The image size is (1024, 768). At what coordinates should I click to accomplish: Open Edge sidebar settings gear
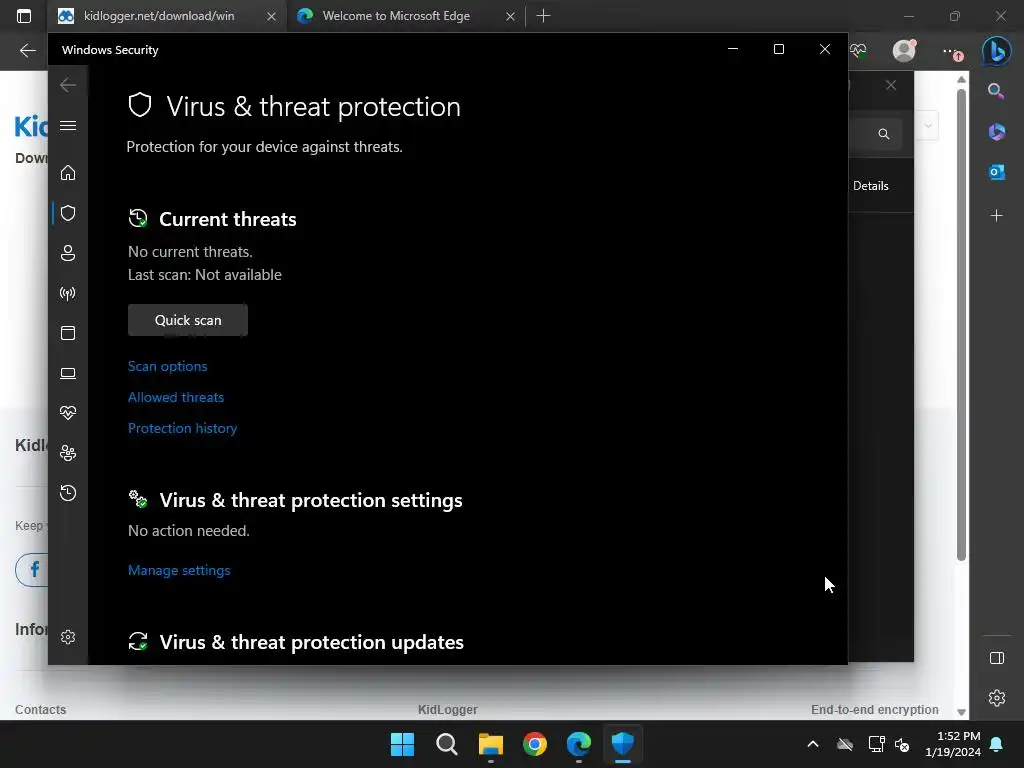point(997,697)
